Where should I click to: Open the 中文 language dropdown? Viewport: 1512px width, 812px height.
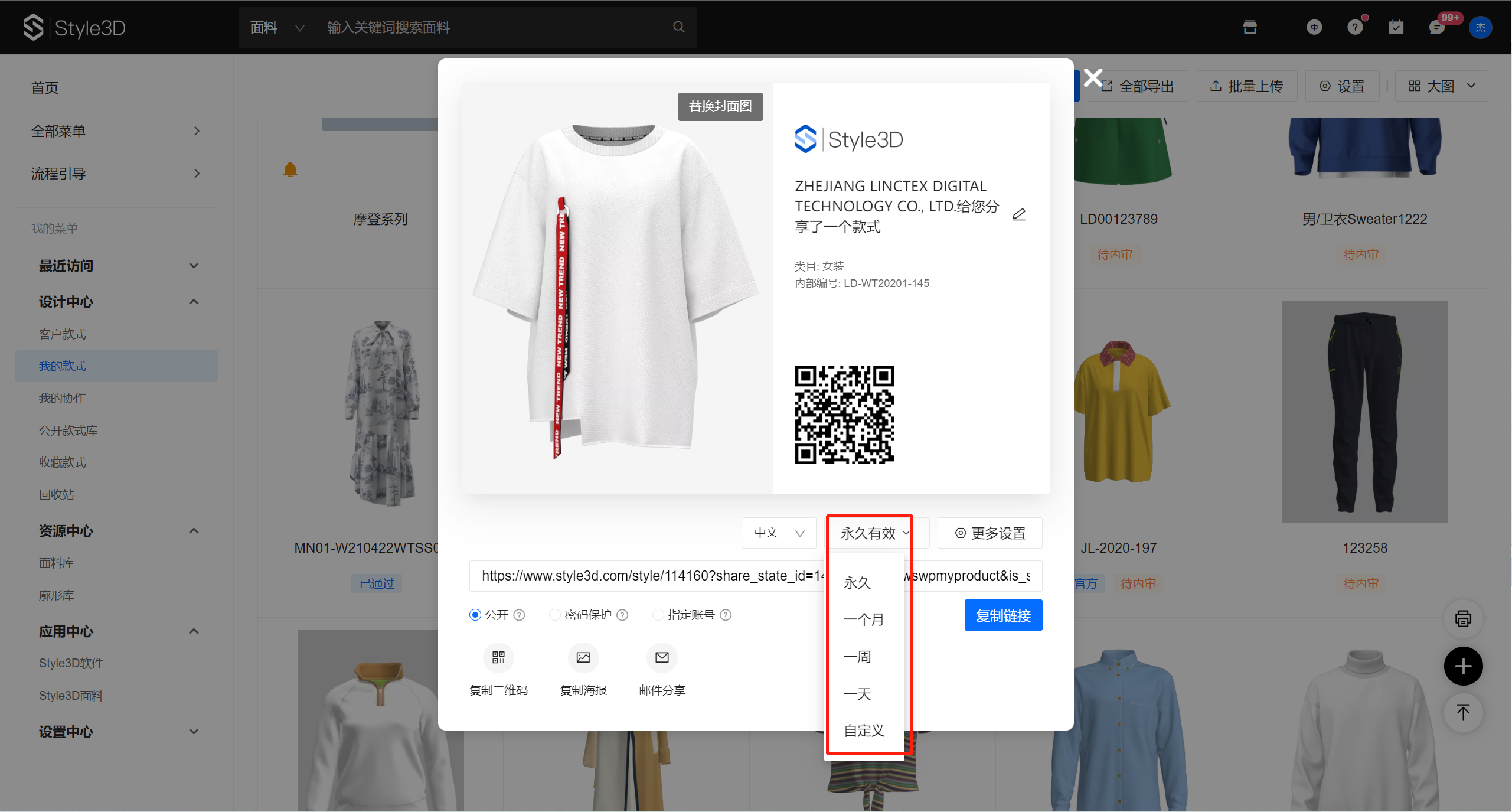coord(779,533)
